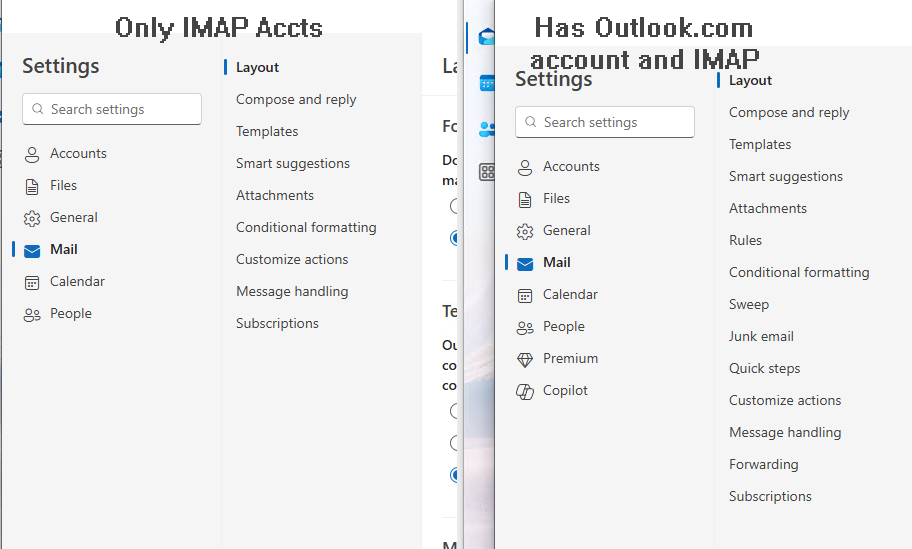Open Rules in the right window

745,240
